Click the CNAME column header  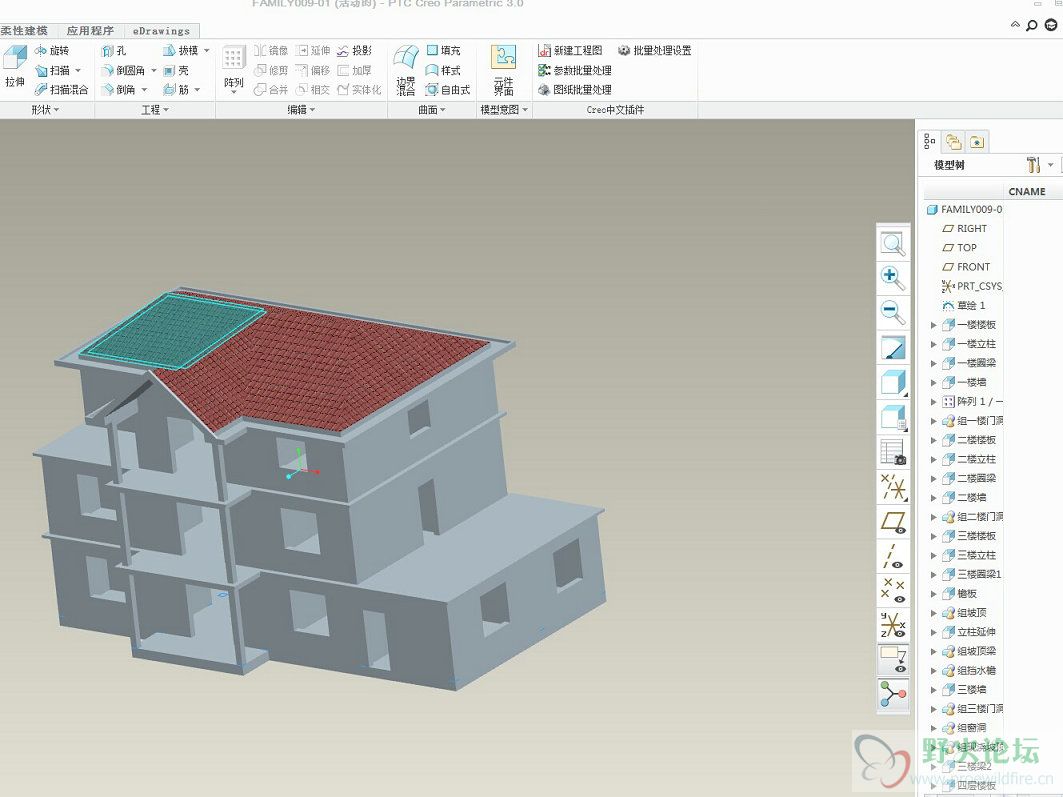point(1027,192)
